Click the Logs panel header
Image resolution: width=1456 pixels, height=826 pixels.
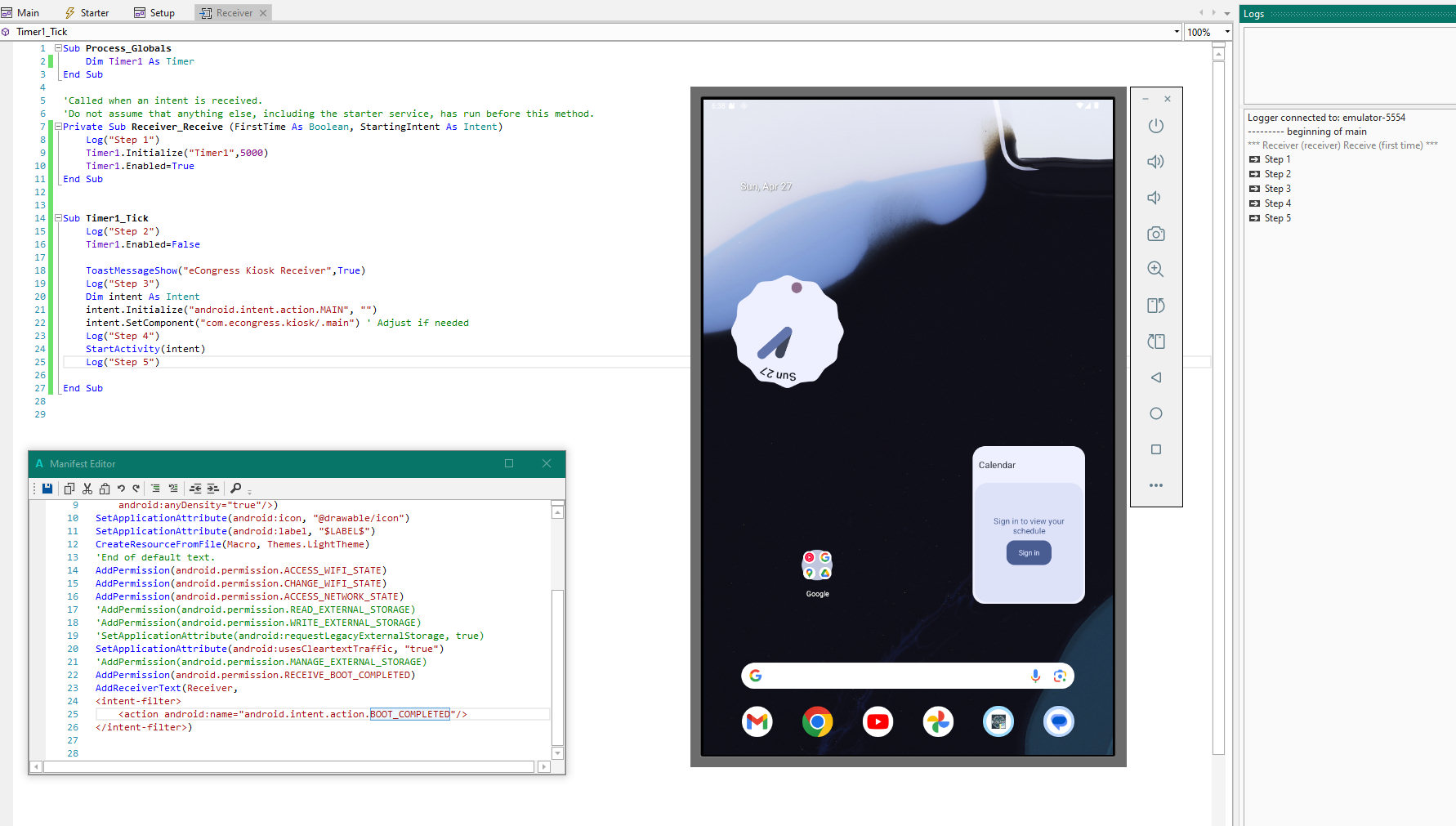click(1348, 14)
